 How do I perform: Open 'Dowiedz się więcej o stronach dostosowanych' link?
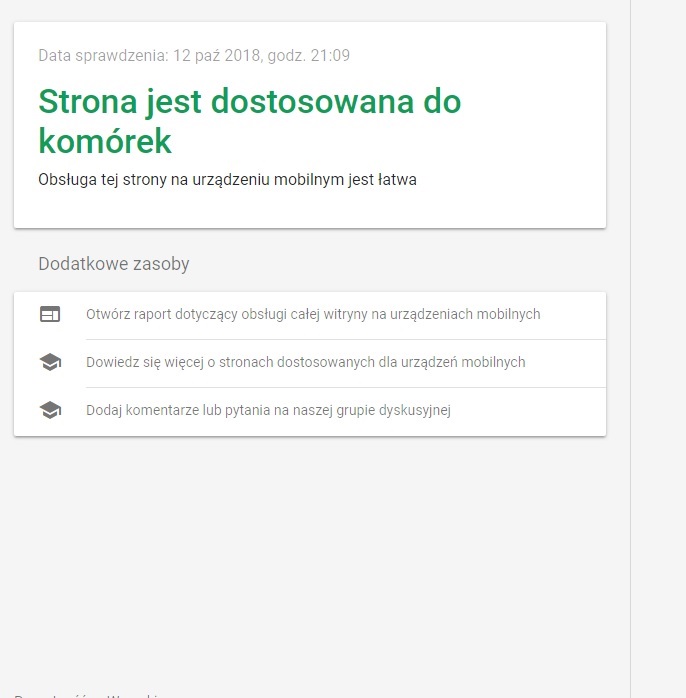[x=305, y=362]
